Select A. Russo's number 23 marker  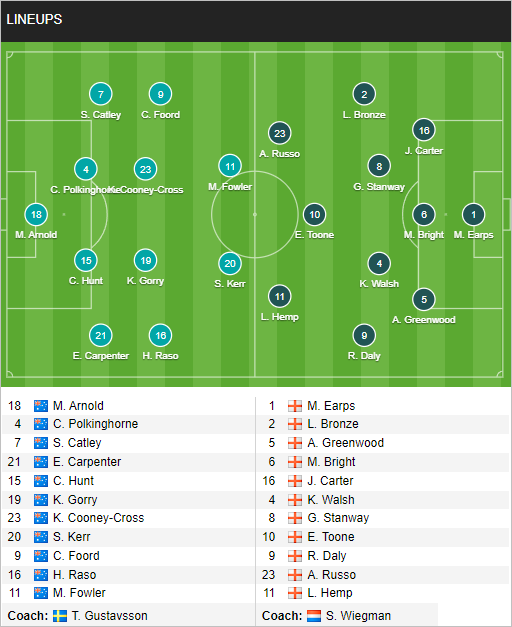[280, 134]
